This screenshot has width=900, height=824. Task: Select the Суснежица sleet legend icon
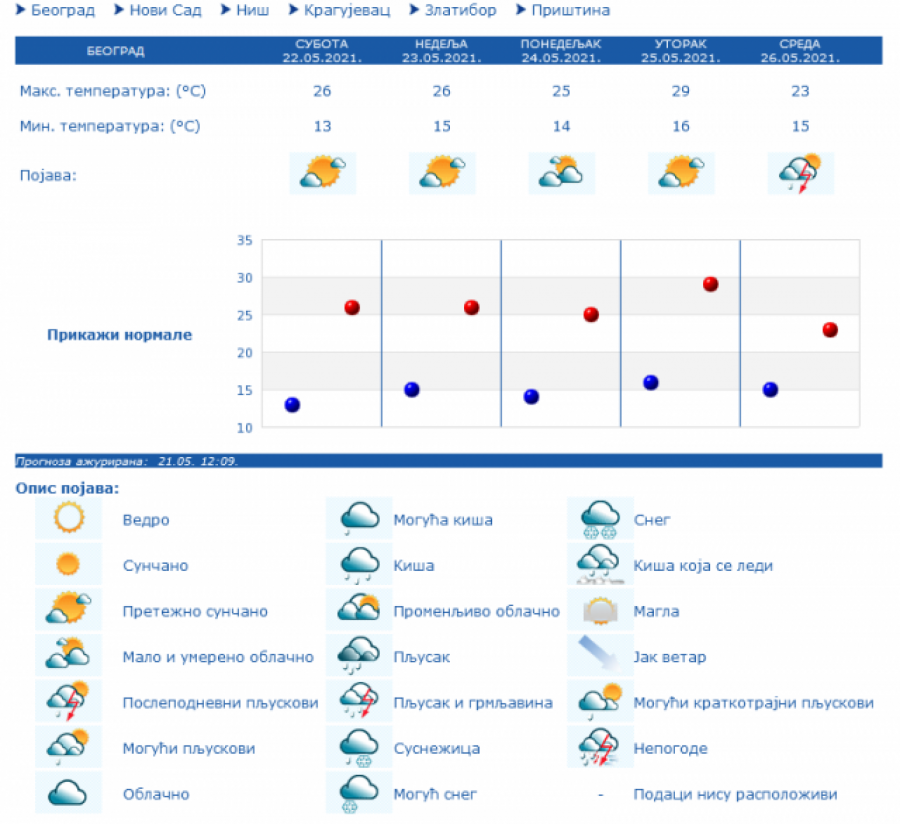coord(358,747)
